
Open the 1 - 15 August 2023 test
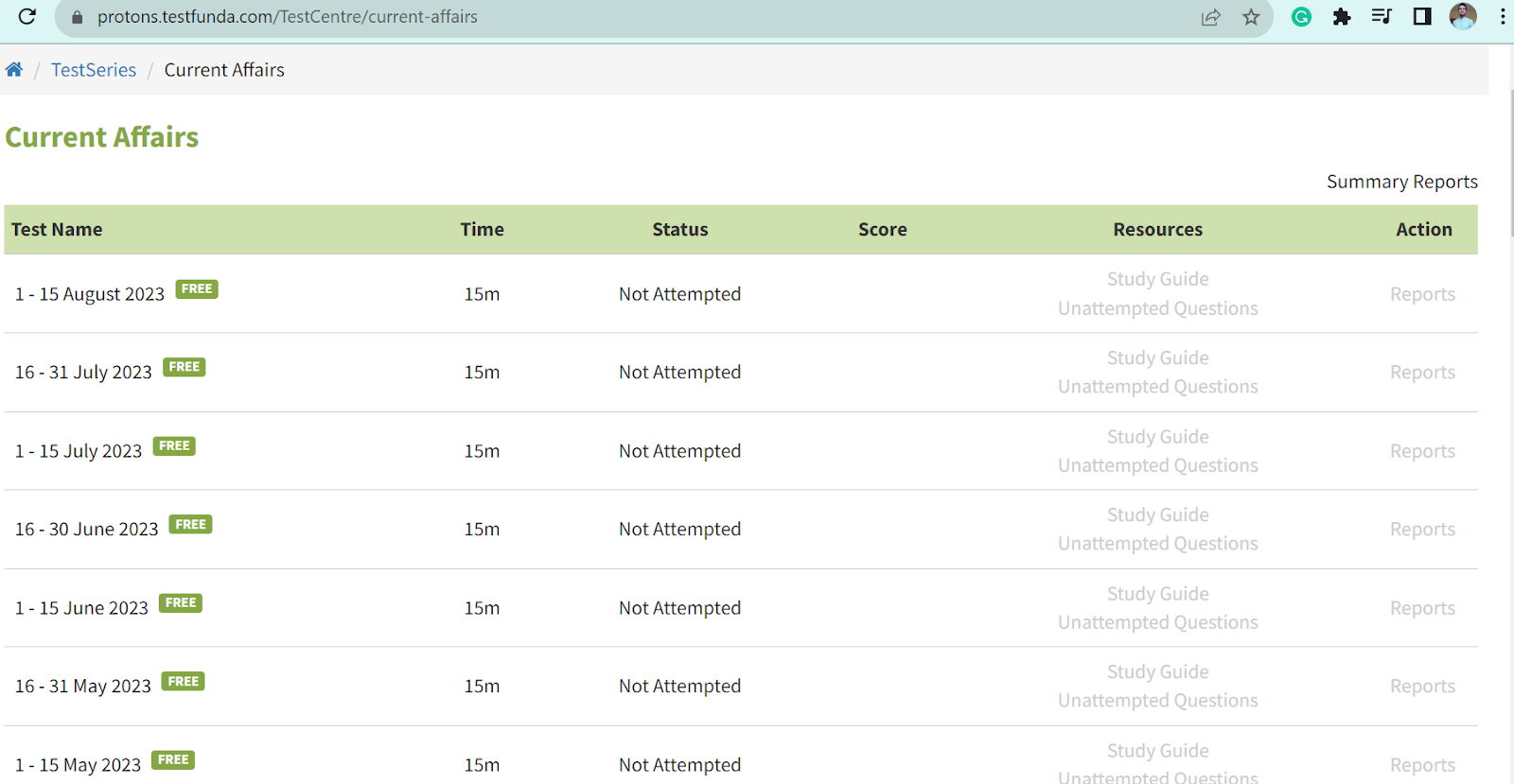coord(90,294)
